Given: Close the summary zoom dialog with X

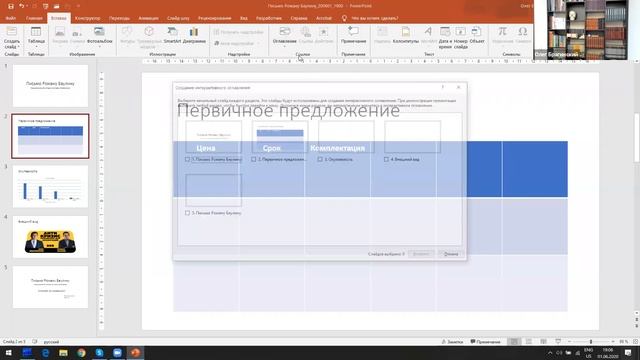Looking at the screenshot, I should [458, 87].
